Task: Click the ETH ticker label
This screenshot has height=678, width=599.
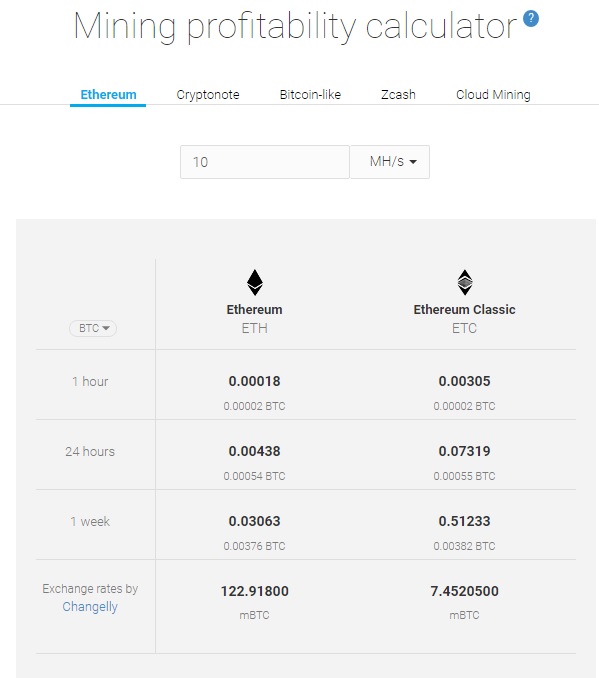Action: pos(254,328)
